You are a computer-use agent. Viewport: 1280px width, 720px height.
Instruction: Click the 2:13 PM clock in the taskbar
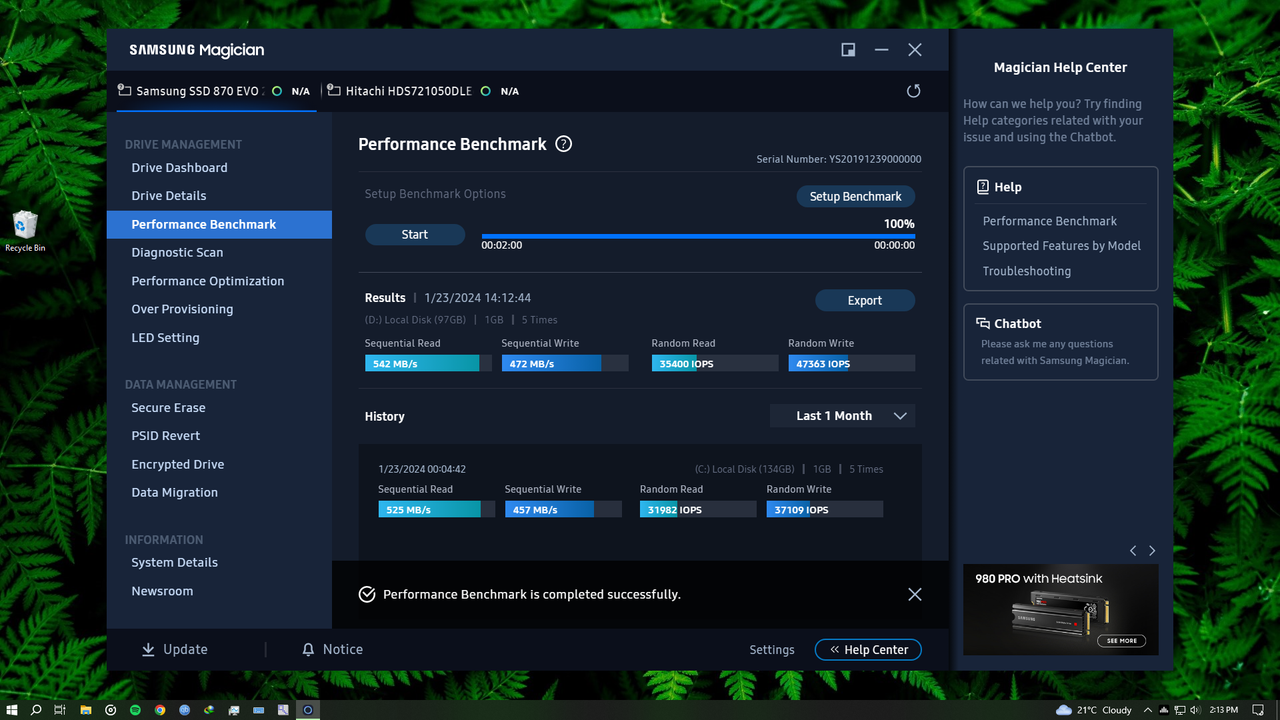pyautogui.click(x=1223, y=710)
